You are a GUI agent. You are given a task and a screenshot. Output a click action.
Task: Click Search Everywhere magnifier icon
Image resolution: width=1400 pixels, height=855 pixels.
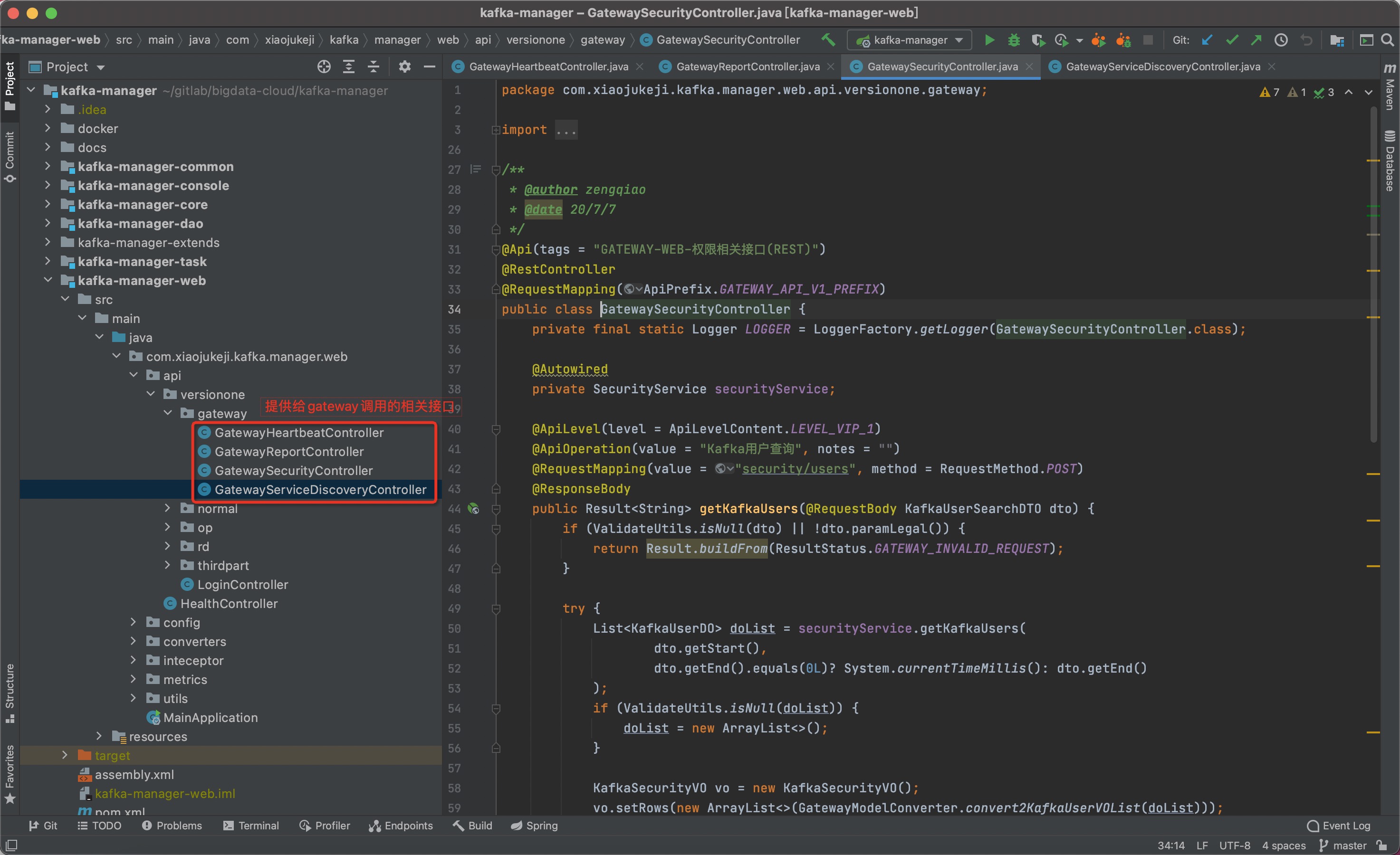pyautogui.click(x=1387, y=40)
